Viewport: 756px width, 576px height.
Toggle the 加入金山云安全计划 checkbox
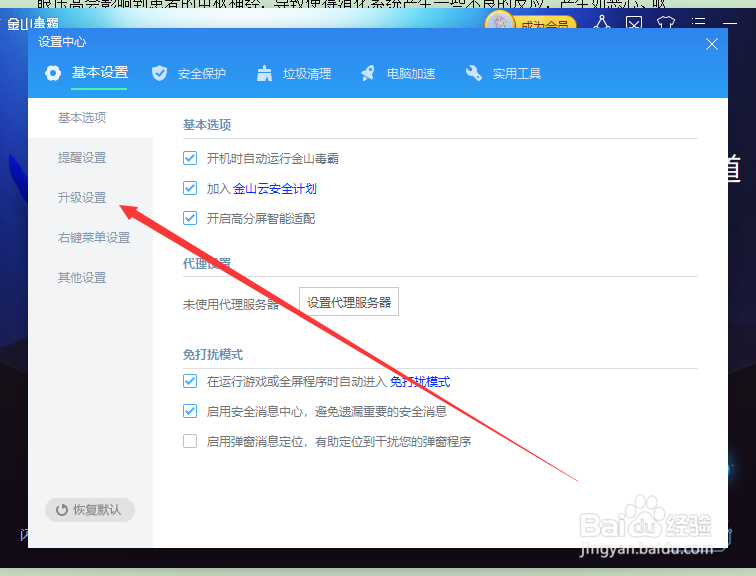tap(190, 188)
